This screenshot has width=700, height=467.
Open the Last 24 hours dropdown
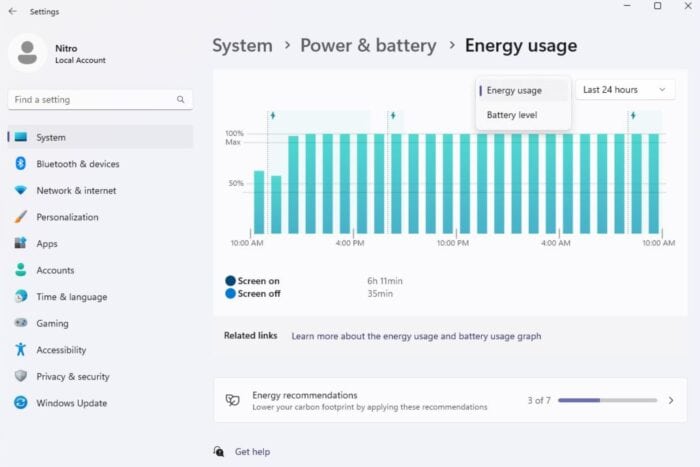[624, 90]
